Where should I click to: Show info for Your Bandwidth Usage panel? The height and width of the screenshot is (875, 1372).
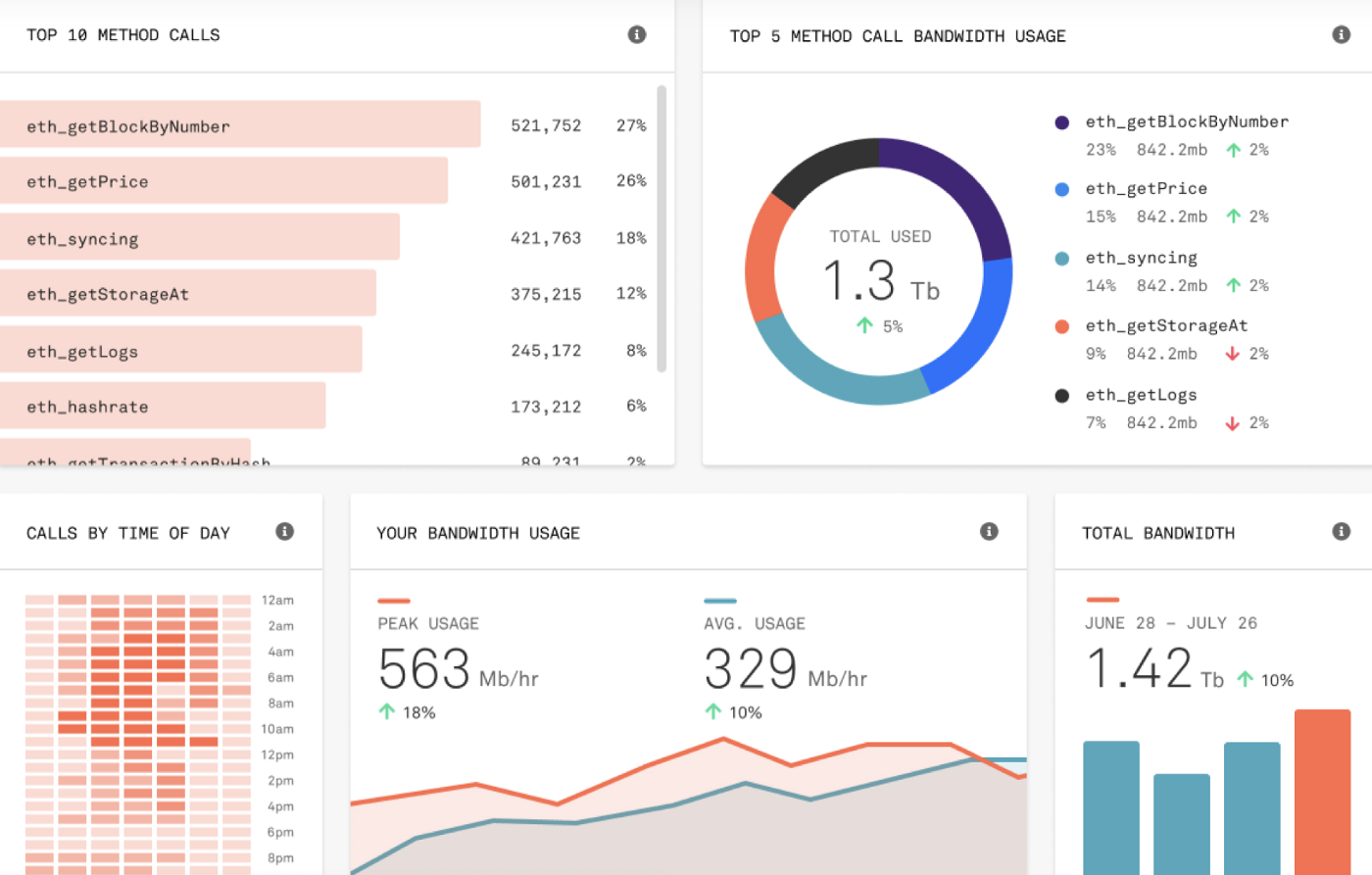989,532
